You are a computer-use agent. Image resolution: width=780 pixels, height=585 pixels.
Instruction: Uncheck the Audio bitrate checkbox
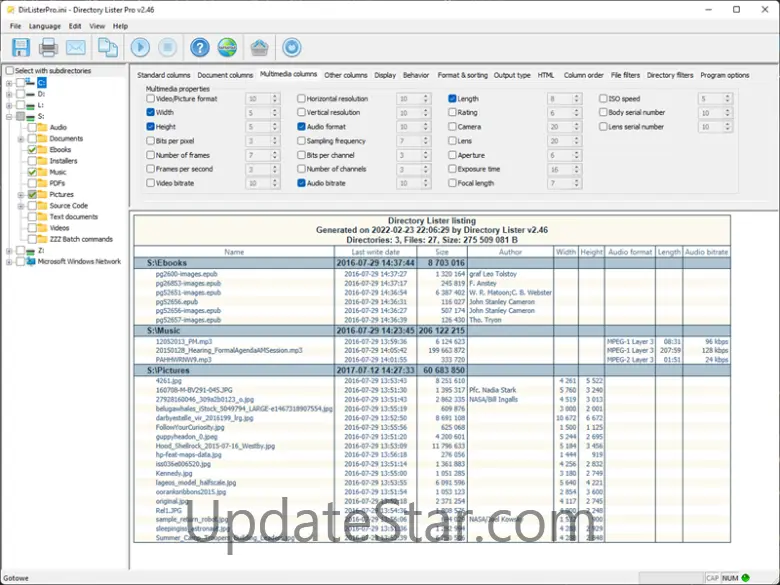coord(301,183)
